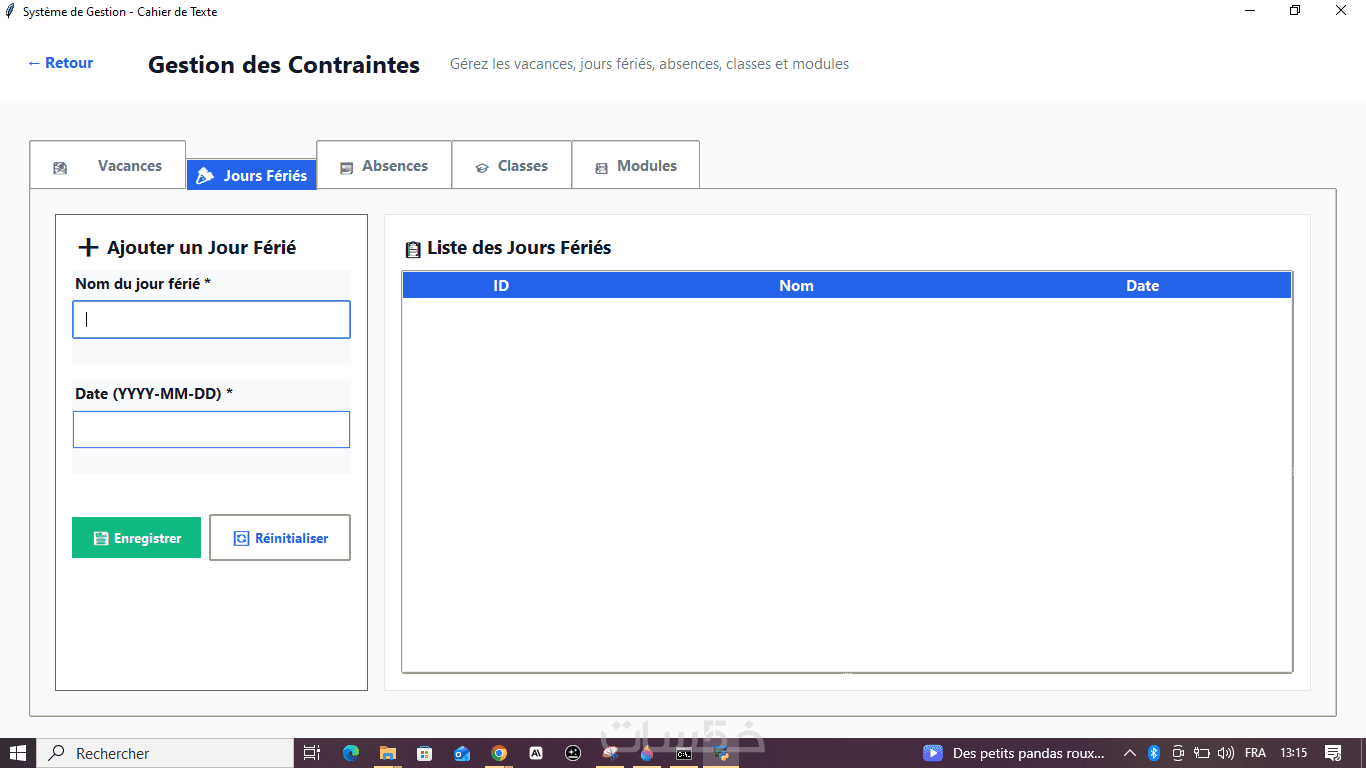Open the 13:15 clock calendar

(x=1294, y=753)
